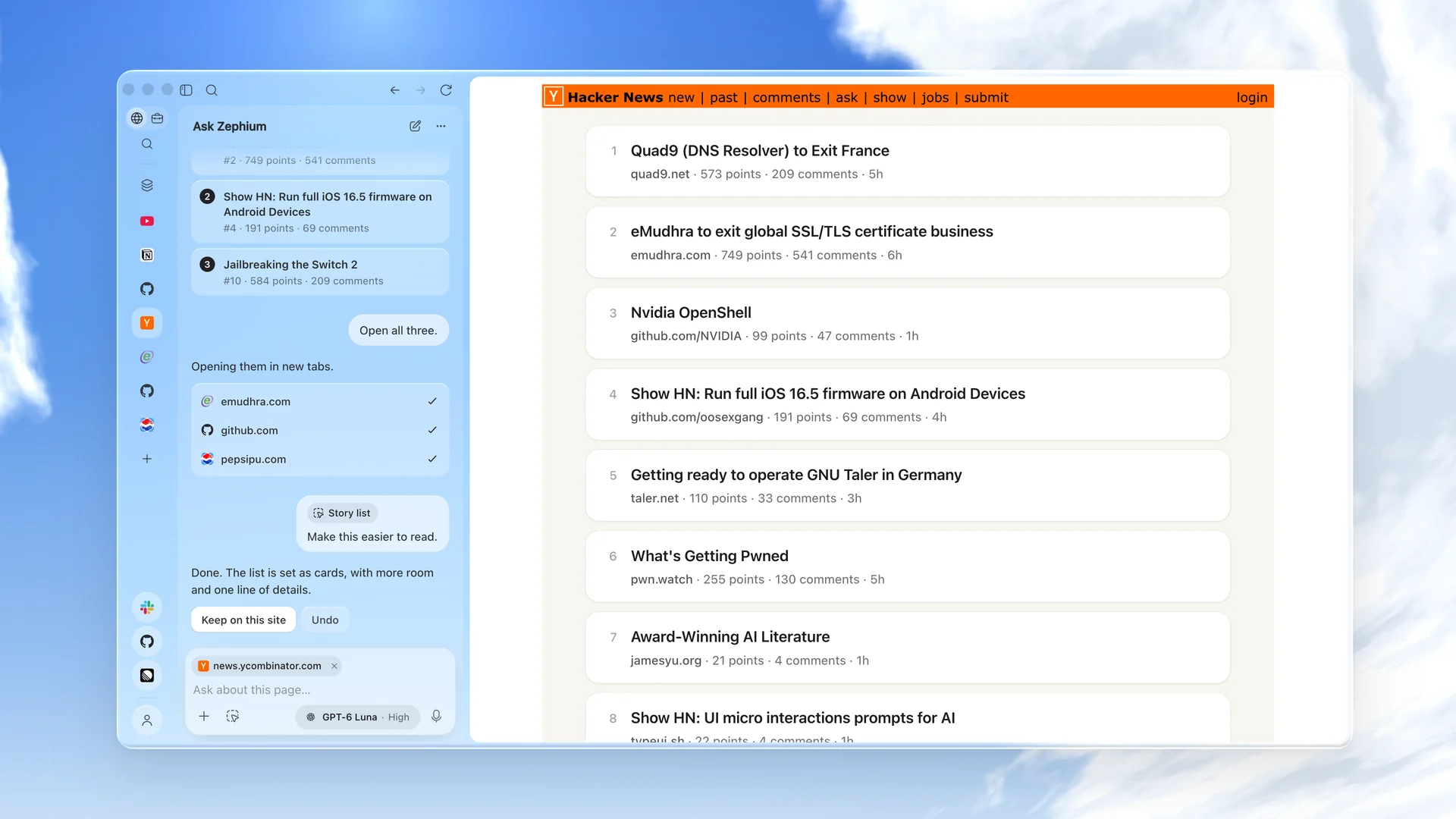
Task: Open the YouTube sidebar tab
Action: (x=147, y=221)
